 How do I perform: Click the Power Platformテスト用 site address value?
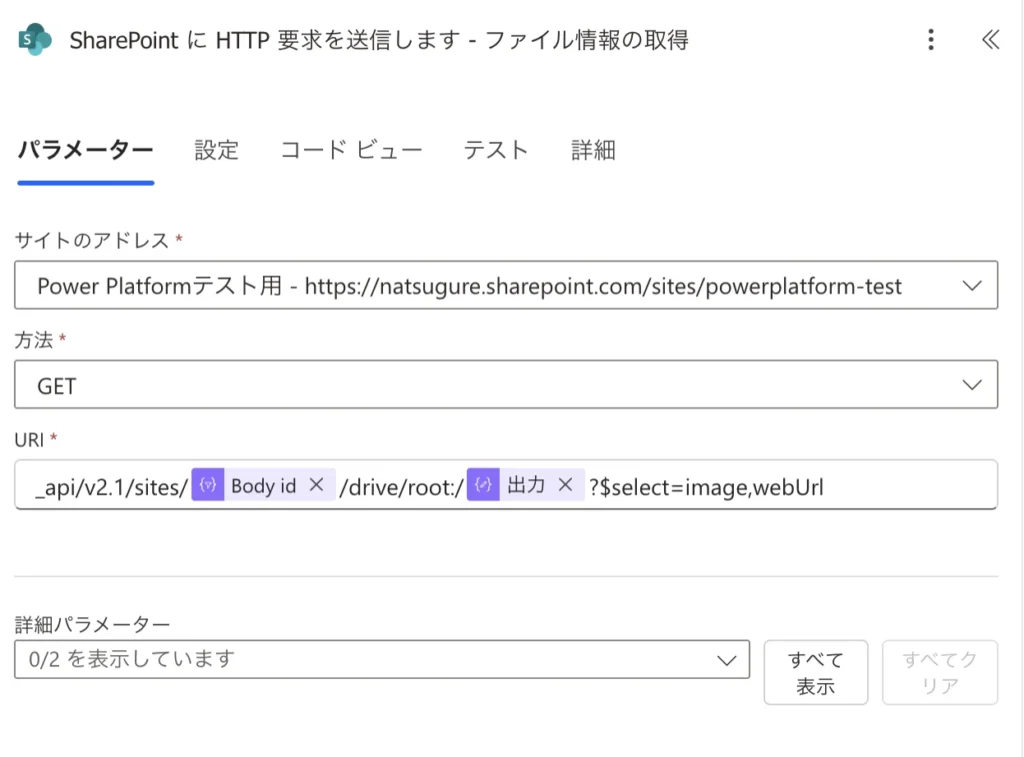click(x=470, y=286)
